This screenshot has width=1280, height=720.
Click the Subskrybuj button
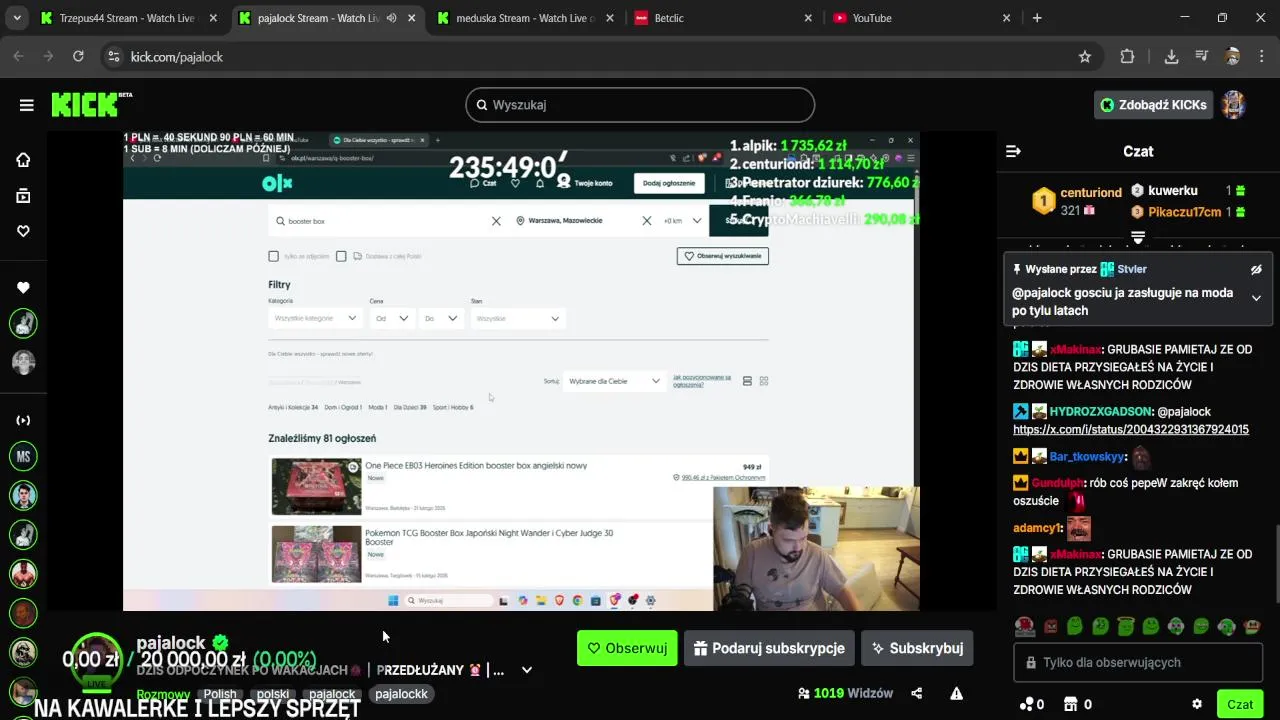(x=917, y=648)
